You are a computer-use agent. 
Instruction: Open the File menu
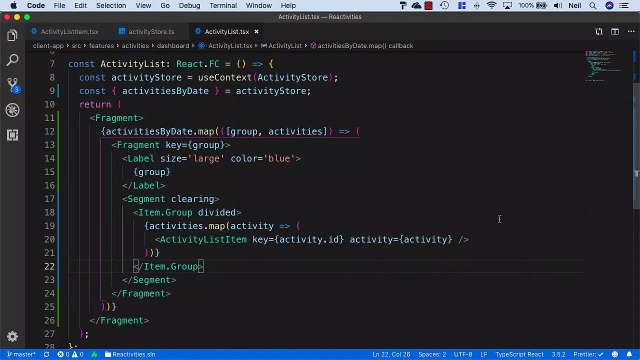(59, 5)
